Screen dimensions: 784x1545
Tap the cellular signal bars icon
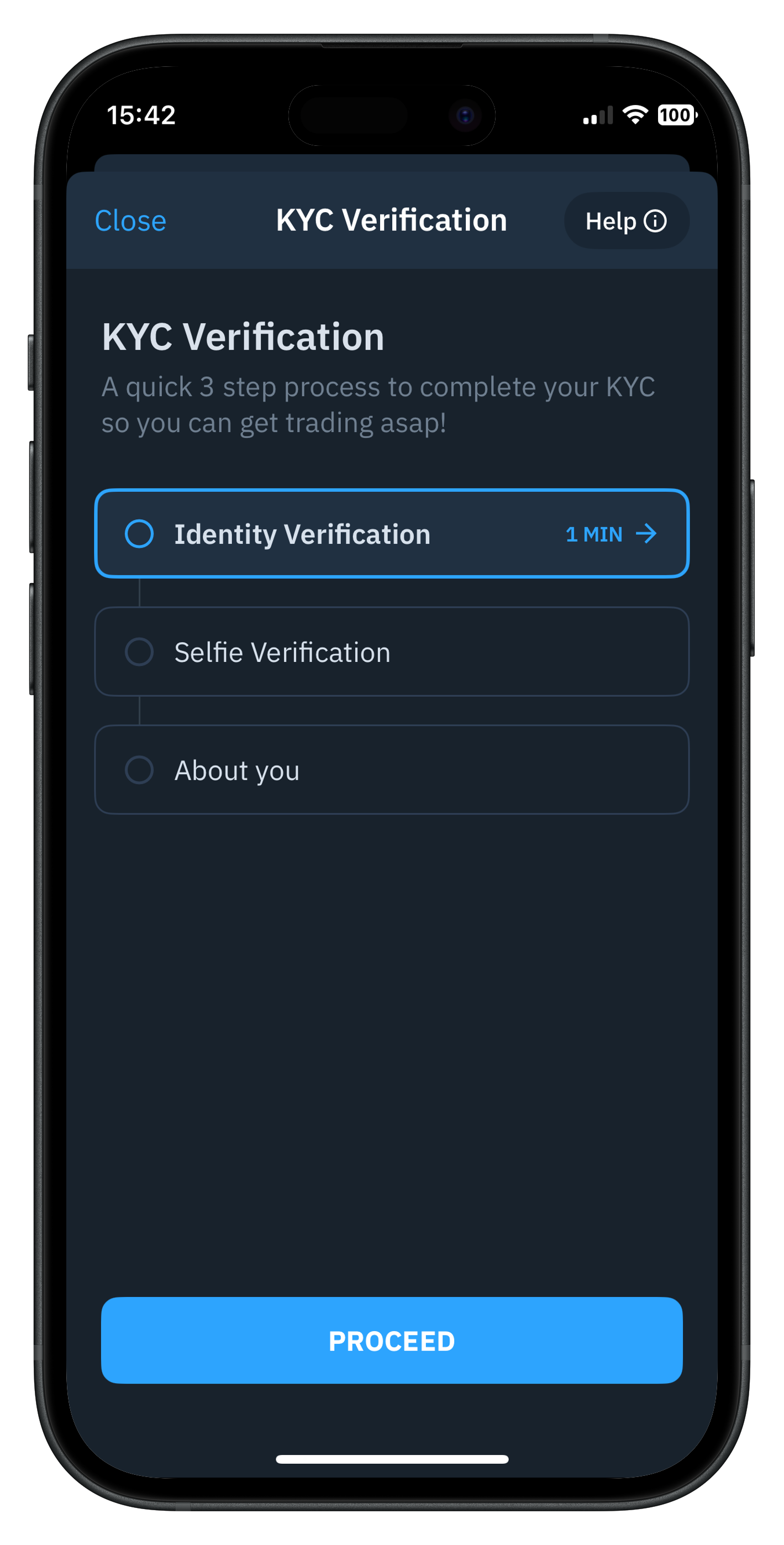tap(598, 115)
